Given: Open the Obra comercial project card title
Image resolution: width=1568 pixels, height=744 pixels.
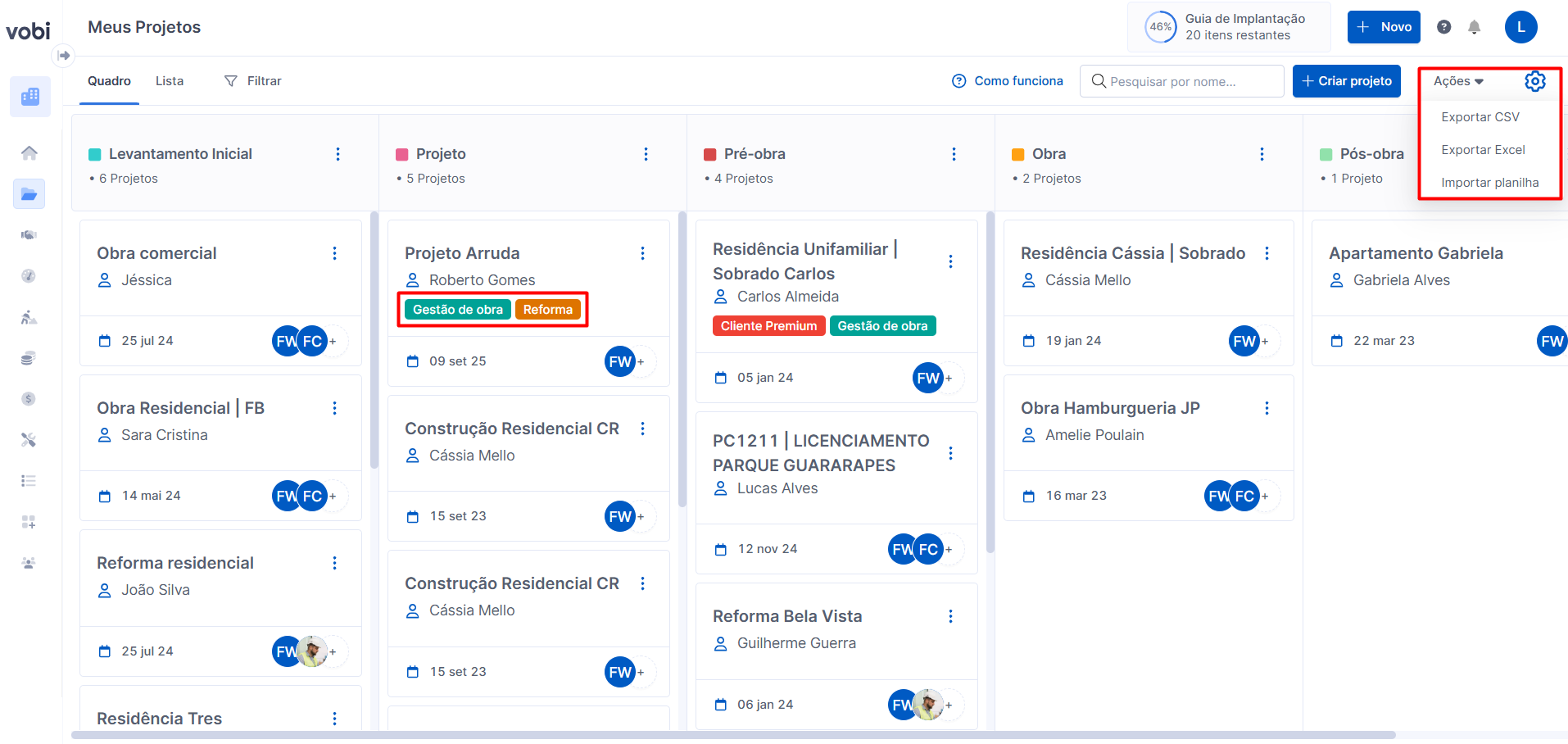Looking at the screenshot, I should pyautogui.click(x=156, y=253).
